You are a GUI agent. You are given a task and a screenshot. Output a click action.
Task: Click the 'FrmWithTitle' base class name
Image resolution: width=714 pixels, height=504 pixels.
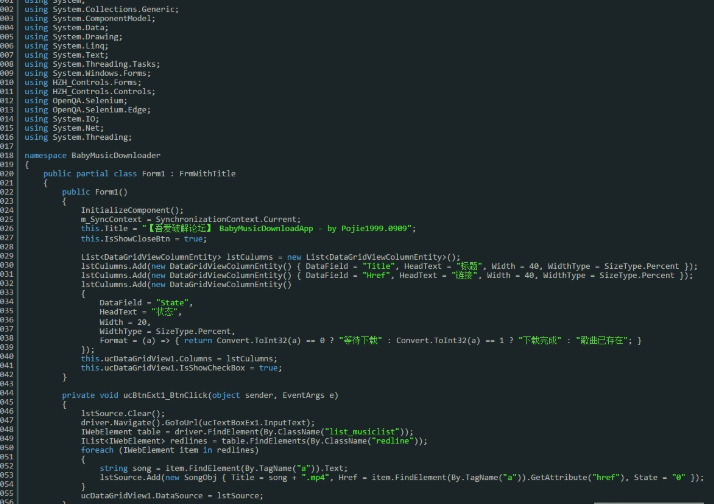(207, 173)
